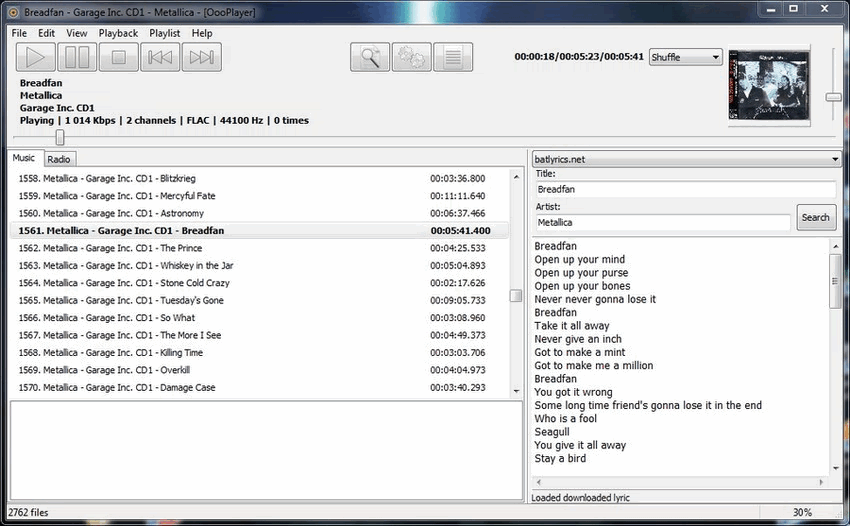Click the Garage Inc. CD1 album label
850x526 pixels.
(x=57, y=108)
